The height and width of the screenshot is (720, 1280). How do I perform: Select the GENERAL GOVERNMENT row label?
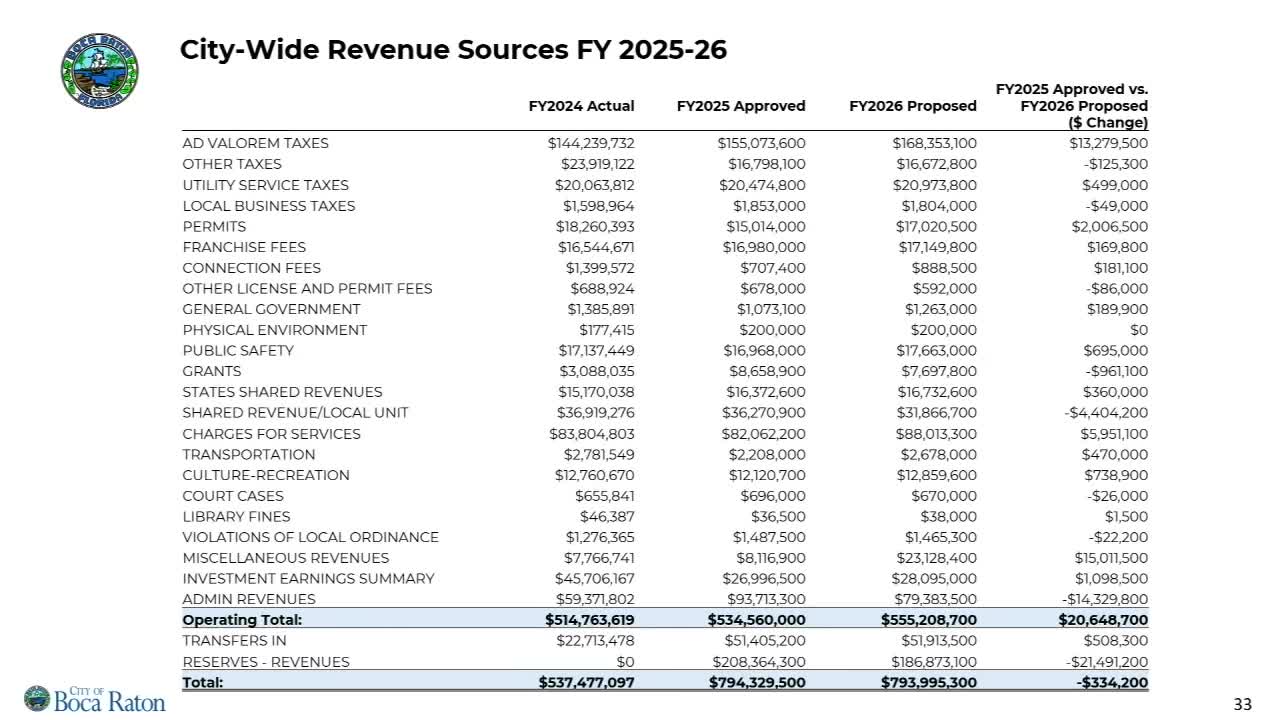[271, 310]
